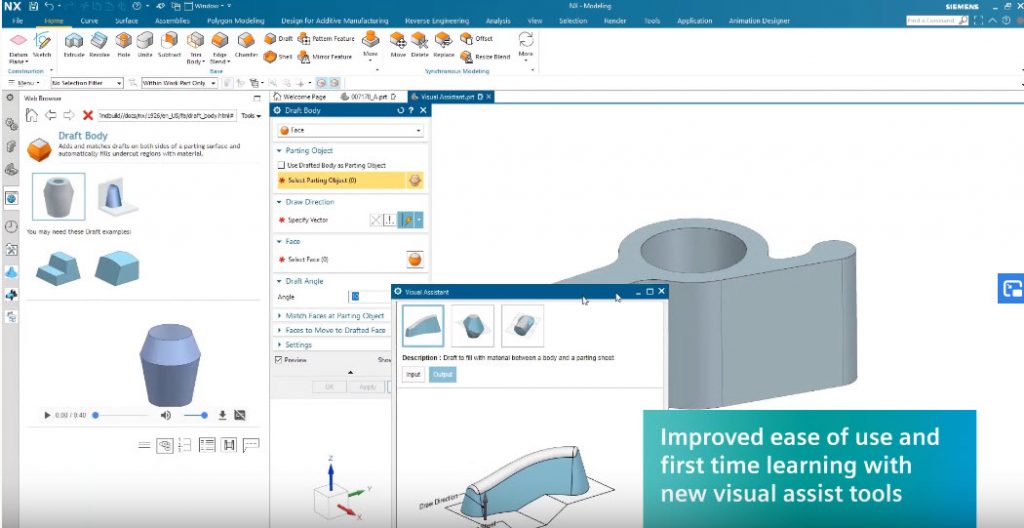Open the Tools menu in Web Browser
Image resolution: width=1024 pixels, height=528 pixels.
pyautogui.click(x=251, y=115)
